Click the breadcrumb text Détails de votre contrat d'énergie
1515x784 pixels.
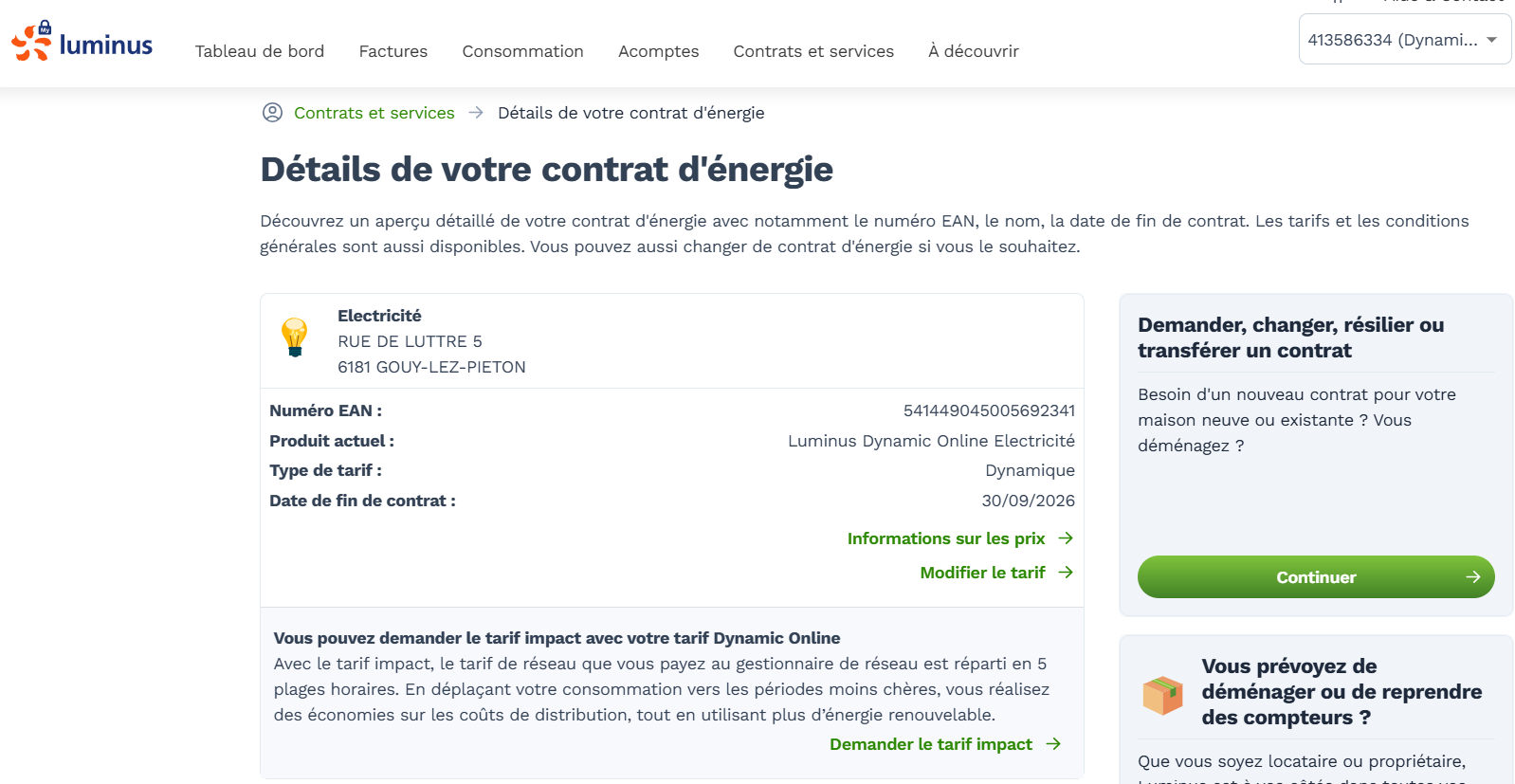click(x=631, y=113)
